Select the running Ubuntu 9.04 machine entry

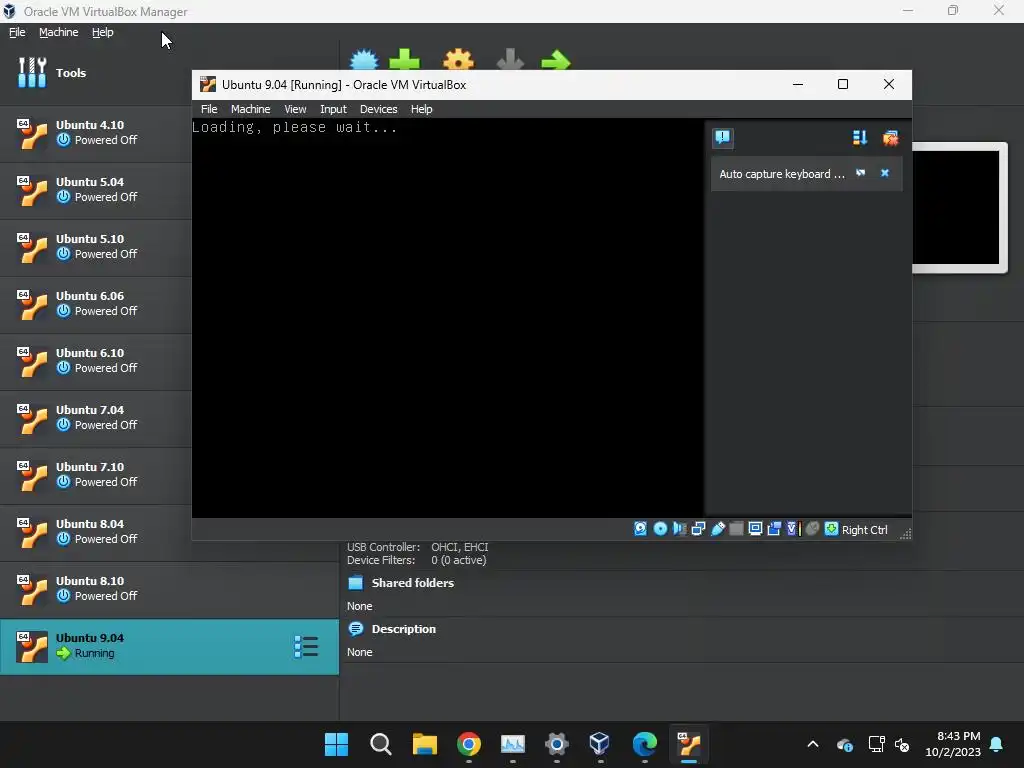click(x=169, y=647)
